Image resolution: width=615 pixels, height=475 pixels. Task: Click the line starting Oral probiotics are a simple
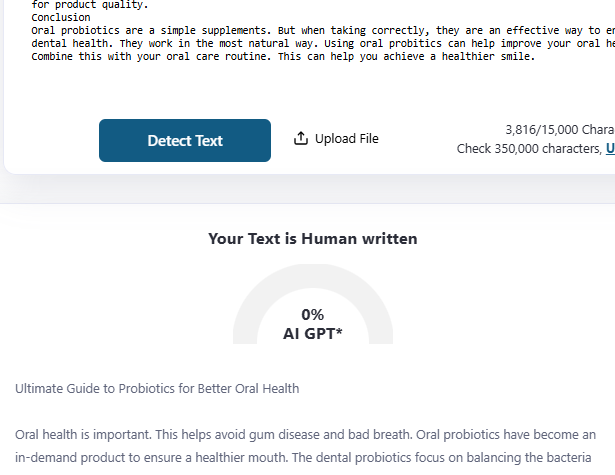tap(300, 30)
